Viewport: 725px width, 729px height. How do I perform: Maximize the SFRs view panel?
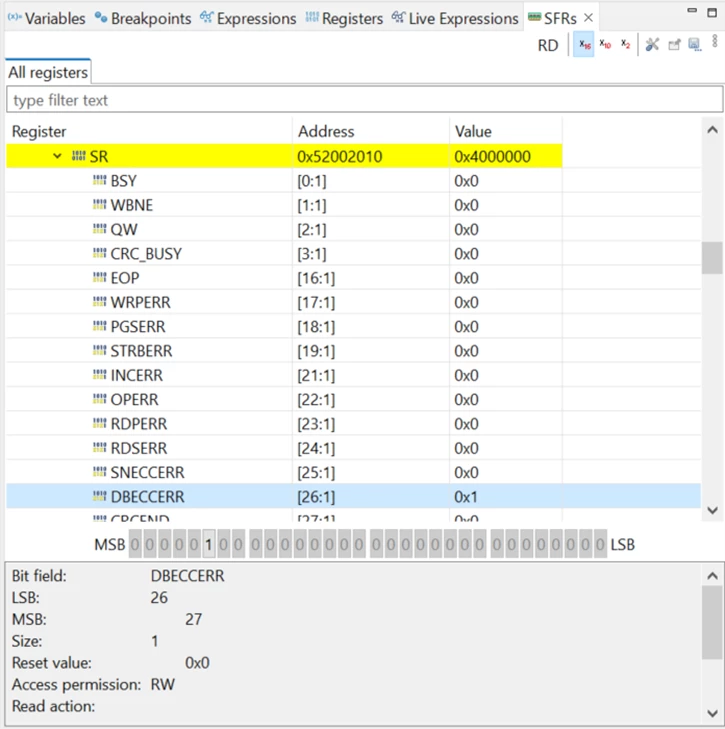pyautogui.click(x=712, y=13)
